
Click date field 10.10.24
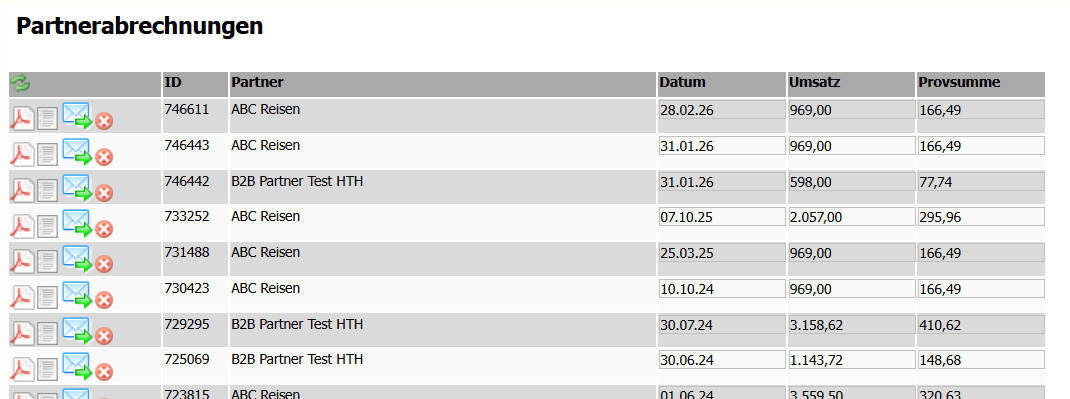point(722,289)
